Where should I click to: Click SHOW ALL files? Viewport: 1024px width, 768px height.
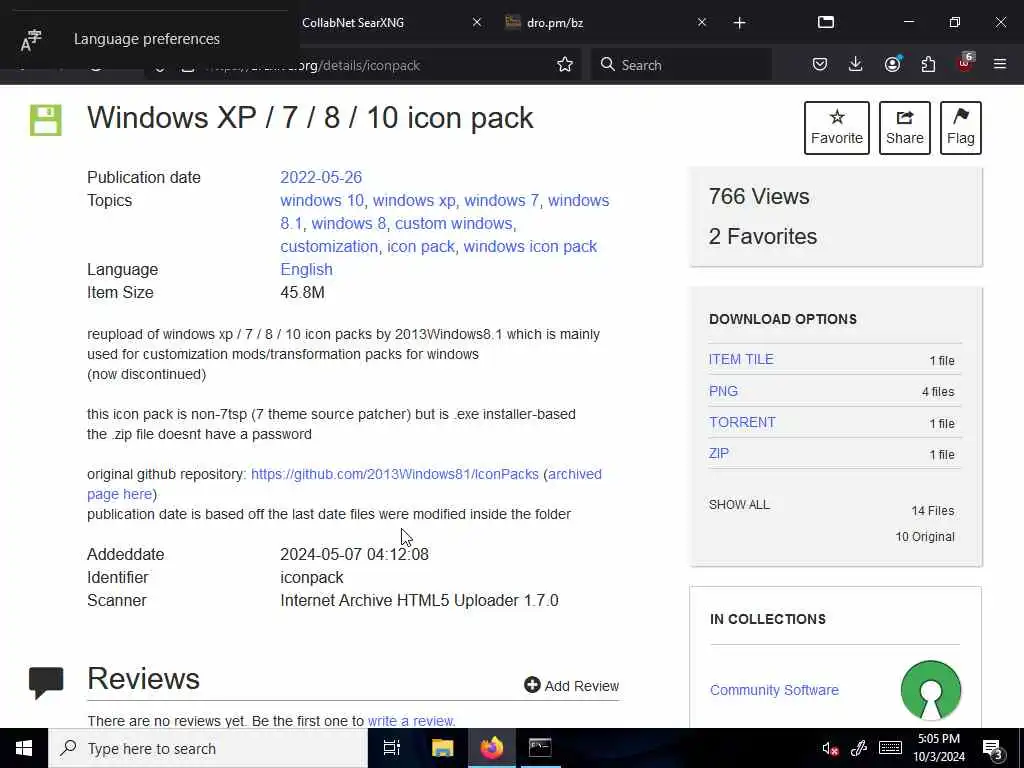(x=739, y=505)
